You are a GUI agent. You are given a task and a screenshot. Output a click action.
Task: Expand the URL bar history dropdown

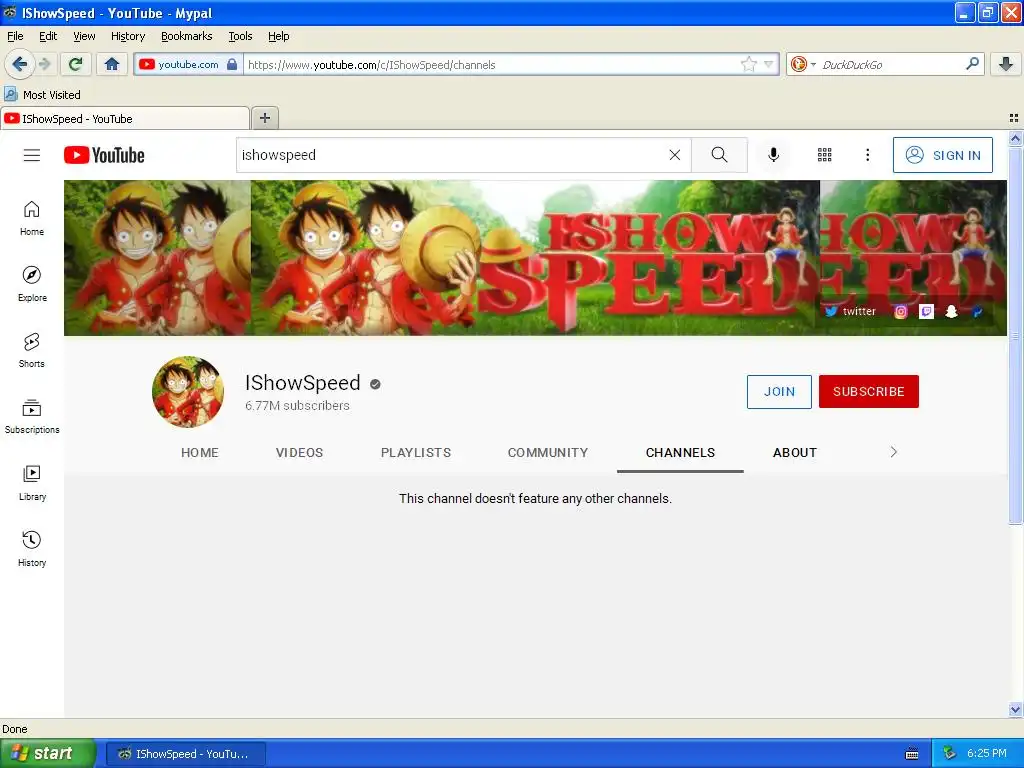[769, 64]
